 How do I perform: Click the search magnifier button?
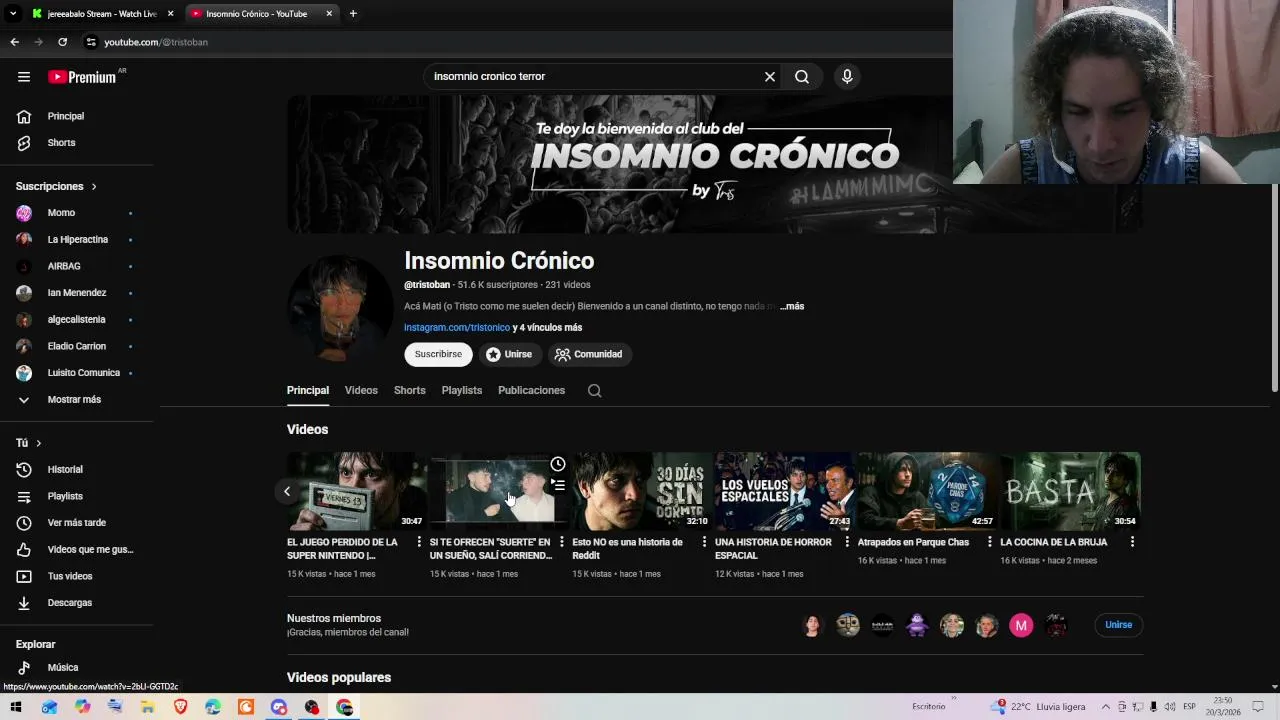[802, 77]
